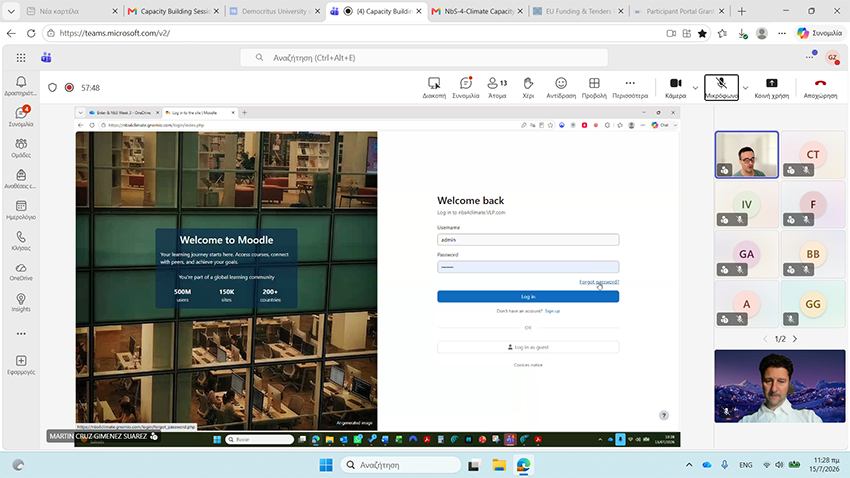Toggle the microphone (Μικρόφωνο) mute
The image size is (850, 478).
(721, 87)
